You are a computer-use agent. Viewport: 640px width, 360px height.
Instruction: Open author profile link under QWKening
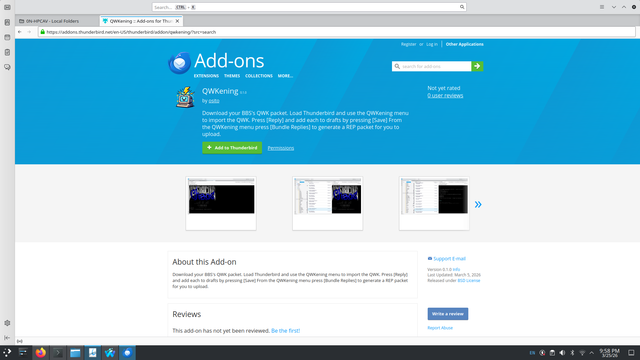click(x=214, y=101)
